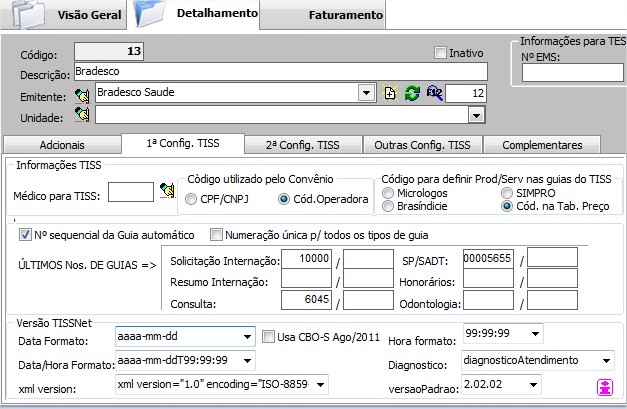Expand the Diagnostico dropdown
Screen dimensions: 627x409
point(607,359)
